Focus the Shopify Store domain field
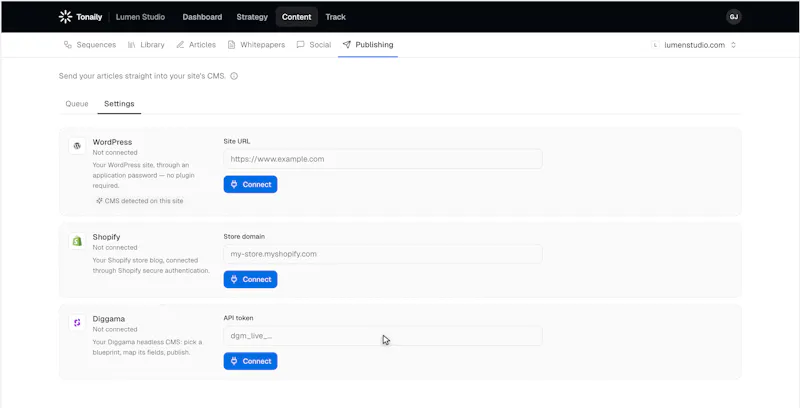Screen dimensions: 800x408 click(x=383, y=254)
